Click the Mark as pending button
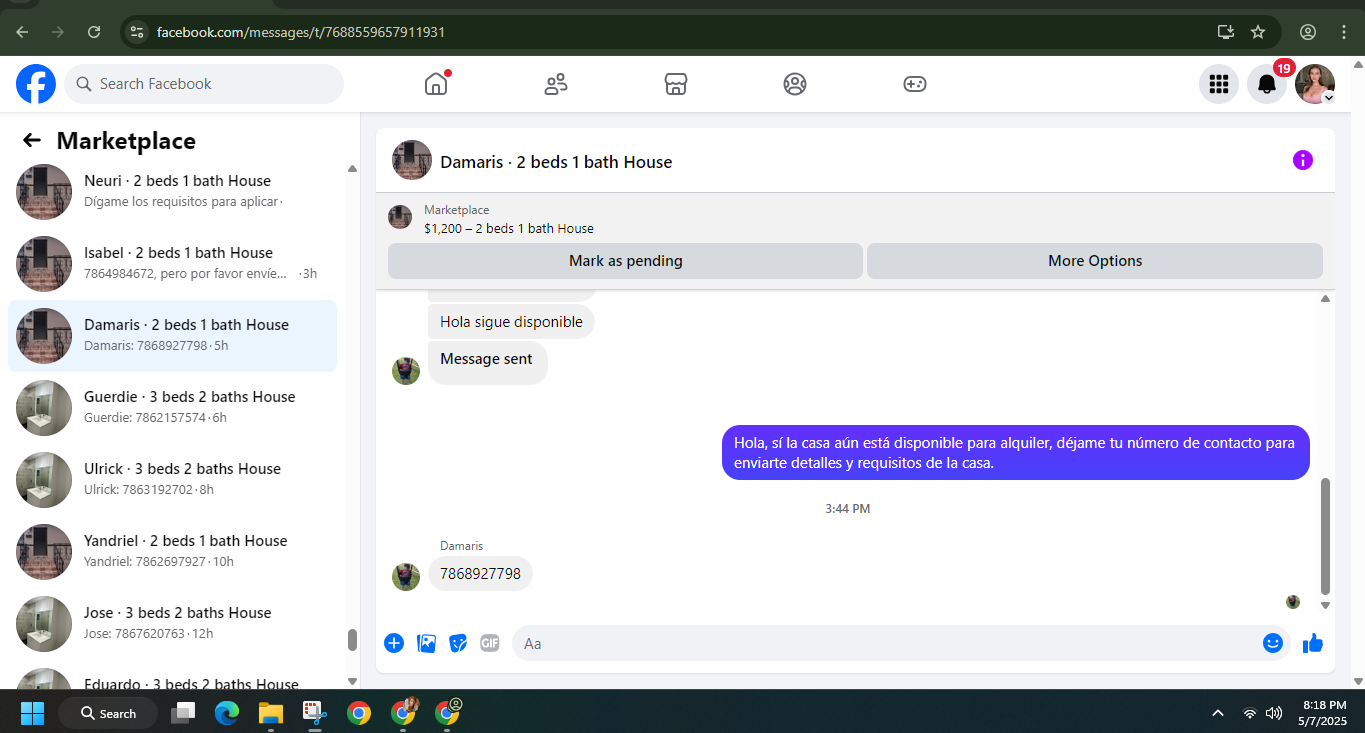 click(x=625, y=261)
